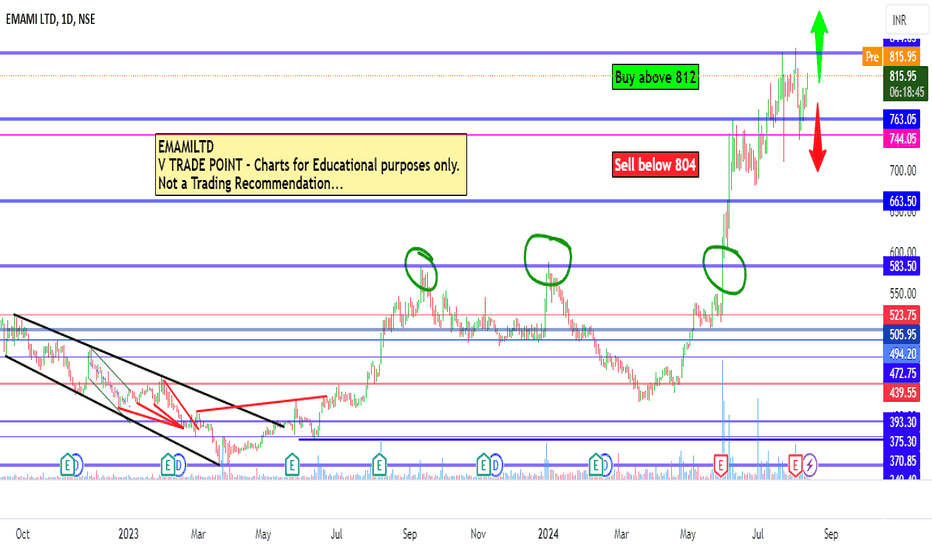Select the red 439.55 price label
Image resolution: width=932 pixels, height=550 pixels.
point(902,392)
